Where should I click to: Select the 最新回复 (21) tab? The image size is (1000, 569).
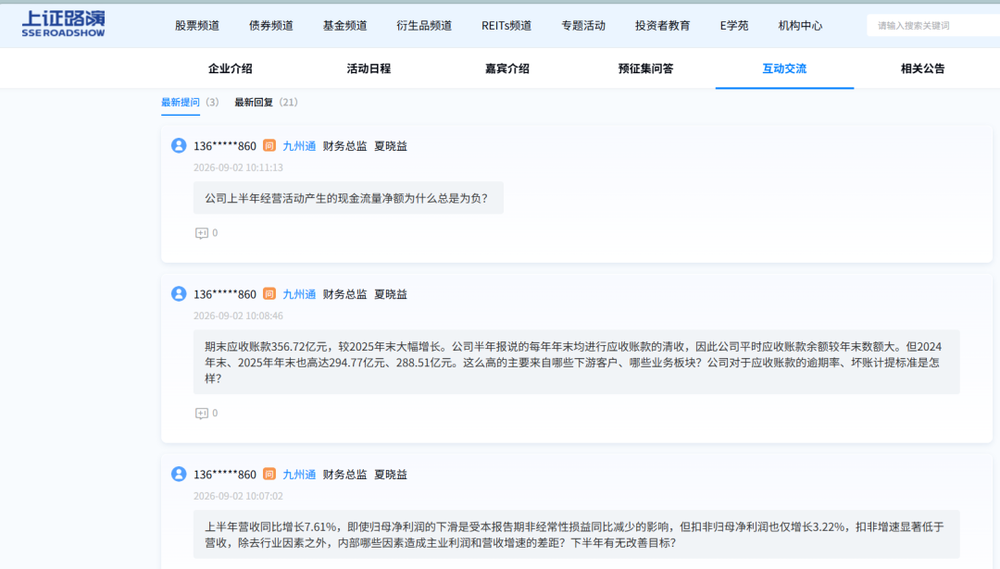click(266, 102)
